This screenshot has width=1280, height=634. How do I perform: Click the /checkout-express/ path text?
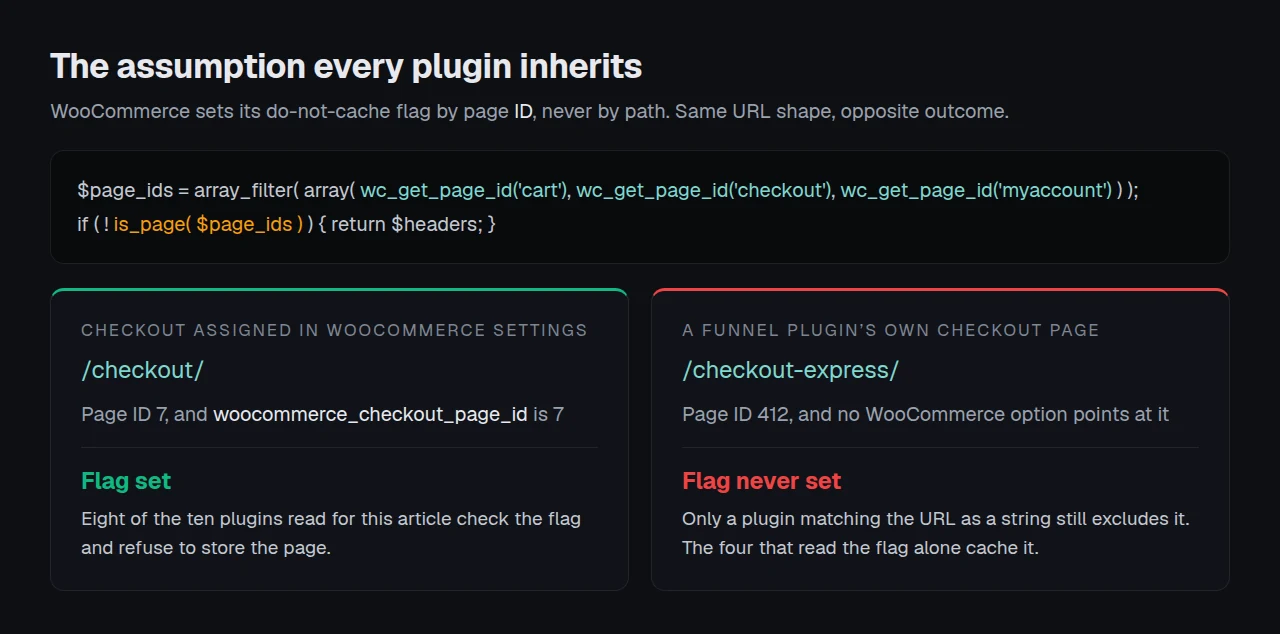tap(790, 370)
